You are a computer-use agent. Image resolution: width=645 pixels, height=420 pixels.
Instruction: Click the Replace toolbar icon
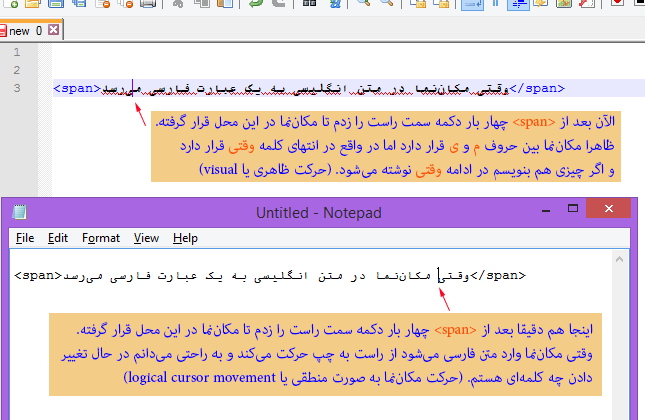[x=335, y=3]
